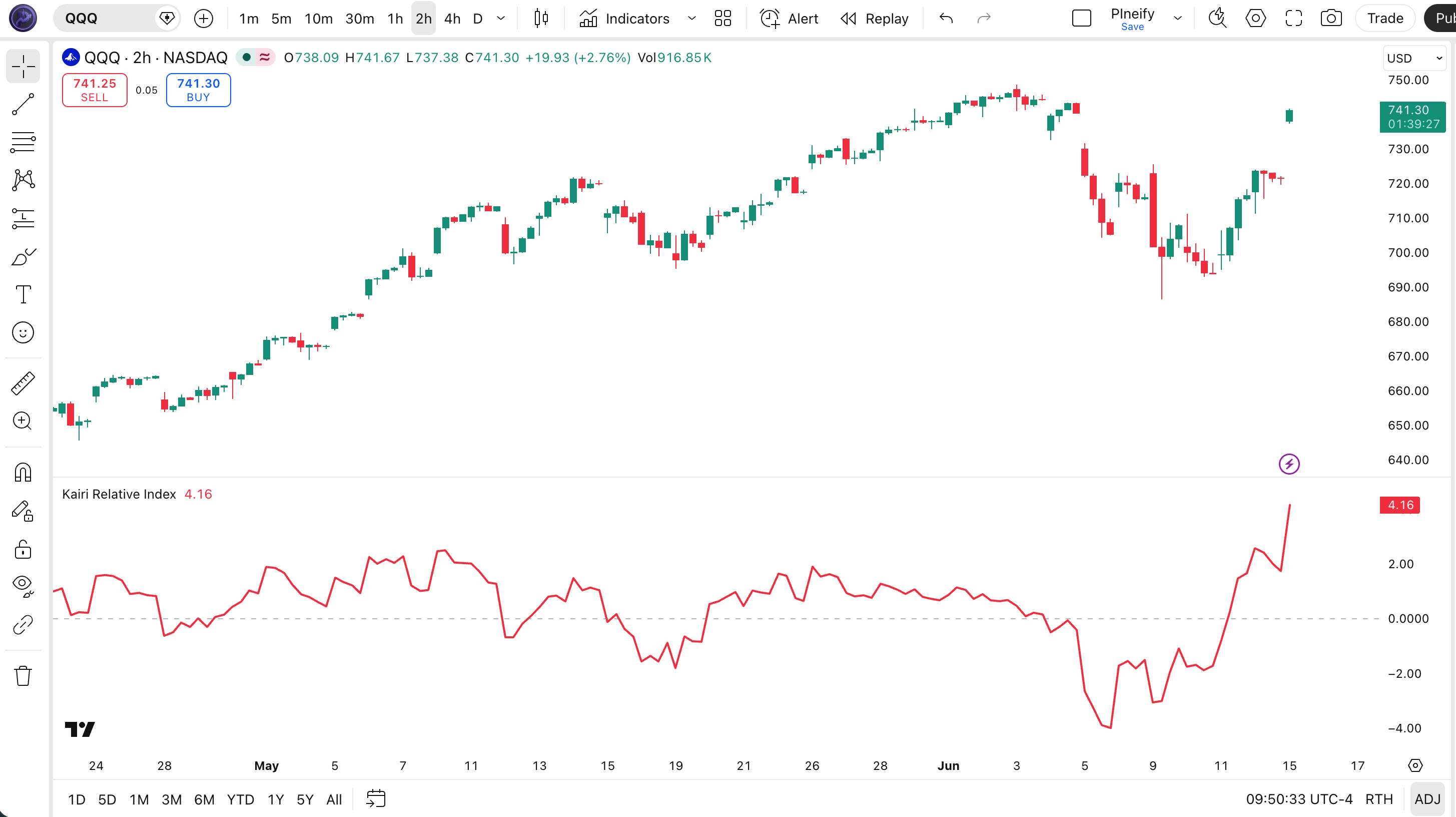The width and height of the screenshot is (1456, 817).
Task: Take a chart snapshot with camera icon
Action: [1331, 19]
